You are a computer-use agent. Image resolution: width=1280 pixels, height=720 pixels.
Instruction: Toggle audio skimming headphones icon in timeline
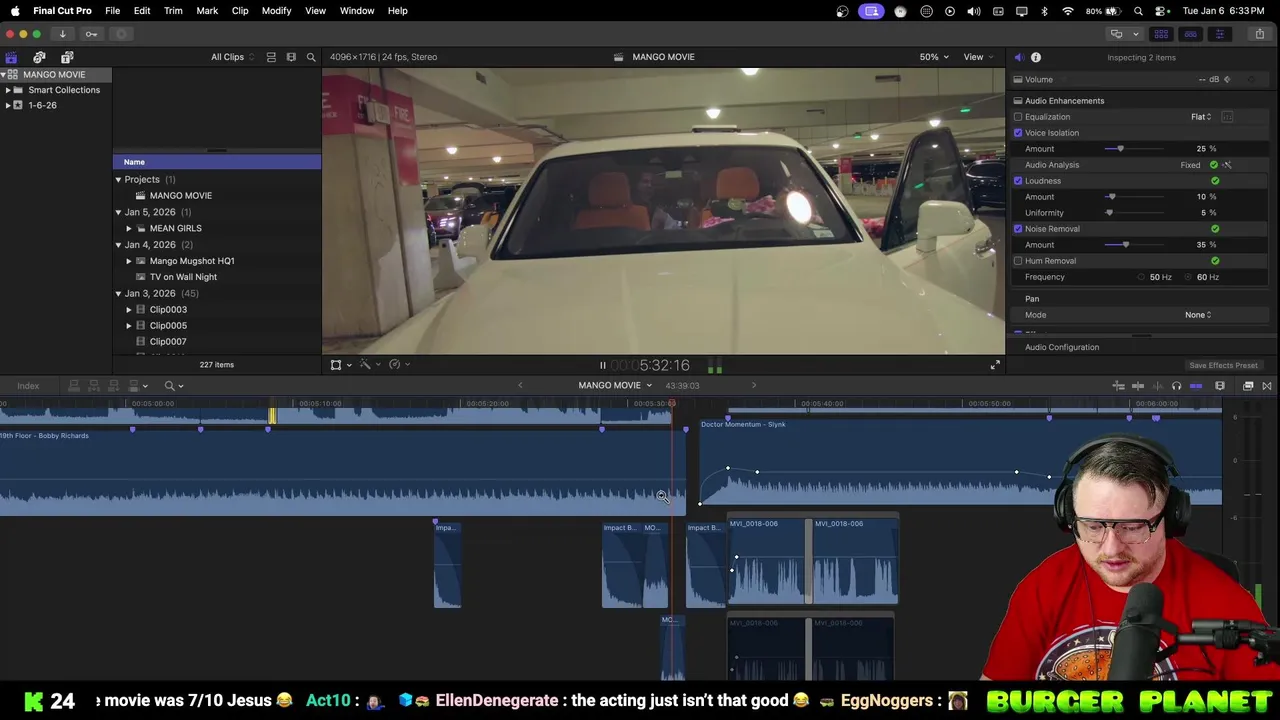tap(1176, 386)
